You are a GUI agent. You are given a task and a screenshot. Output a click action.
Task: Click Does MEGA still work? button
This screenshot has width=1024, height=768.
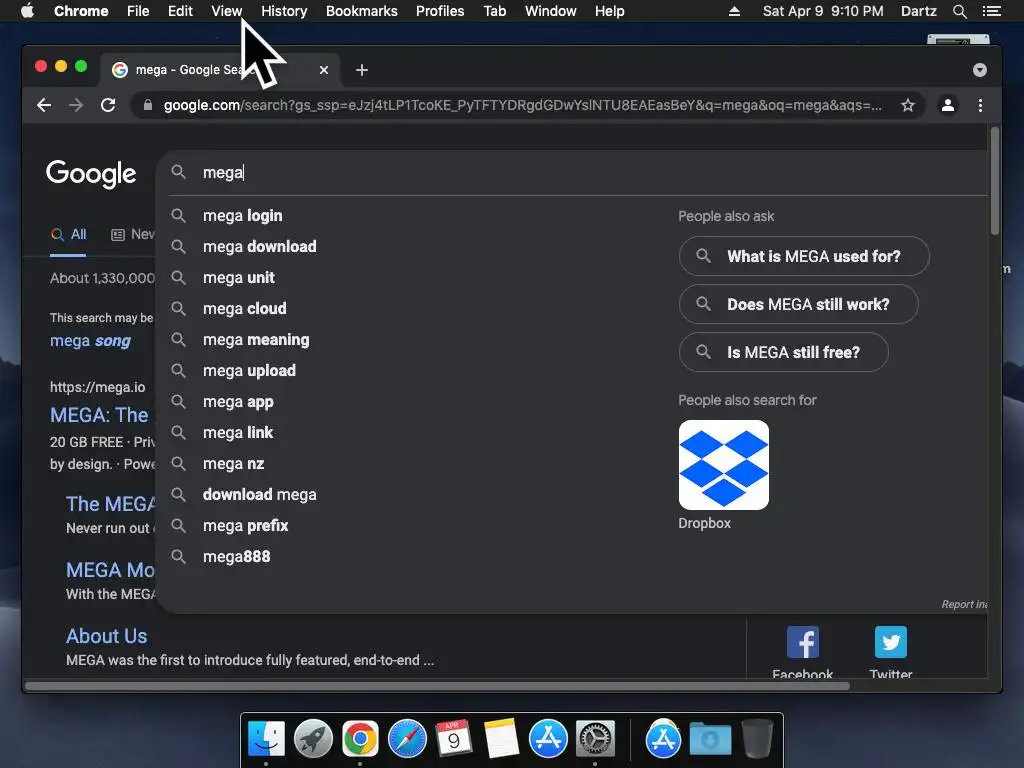[799, 304]
